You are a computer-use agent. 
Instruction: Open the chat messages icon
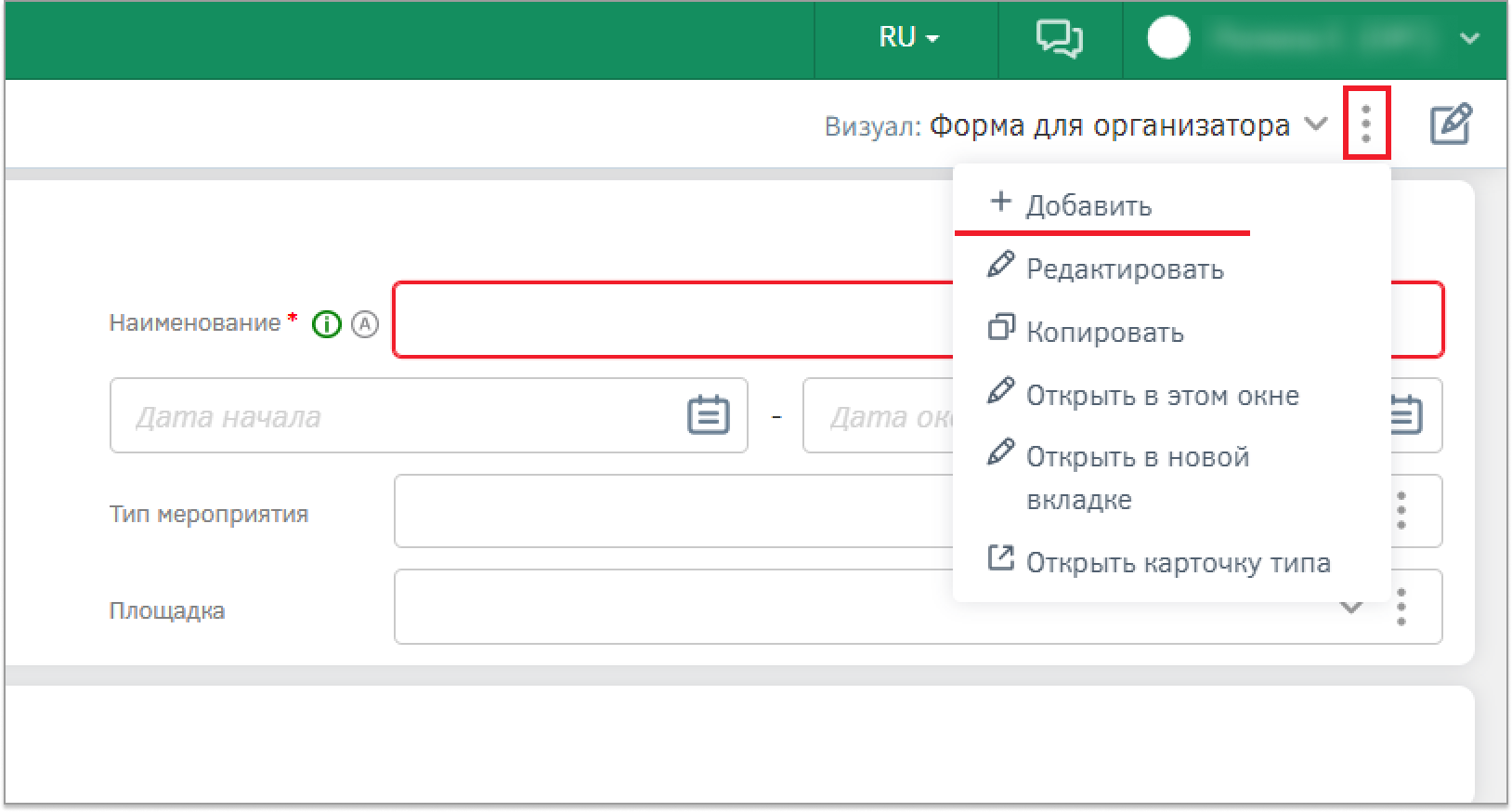click(1060, 39)
